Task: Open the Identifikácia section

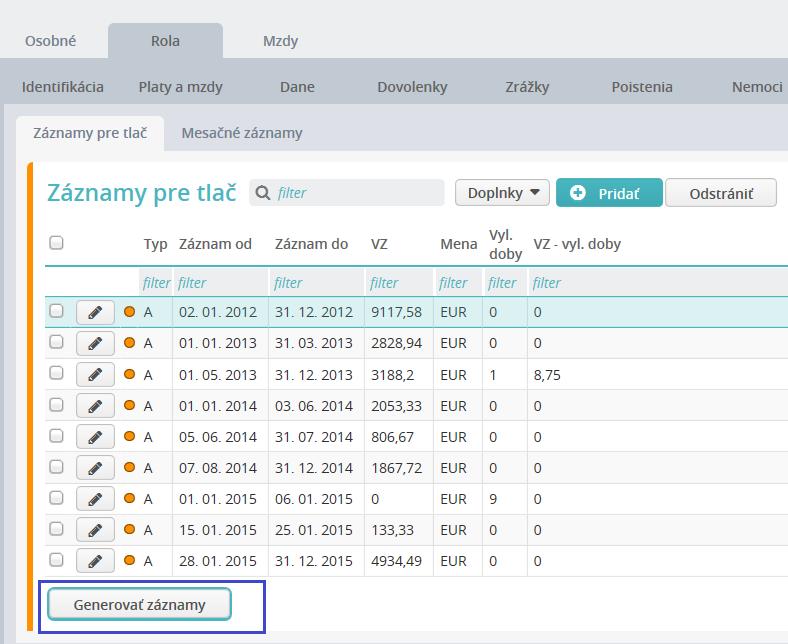Action: (x=63, y=87)
